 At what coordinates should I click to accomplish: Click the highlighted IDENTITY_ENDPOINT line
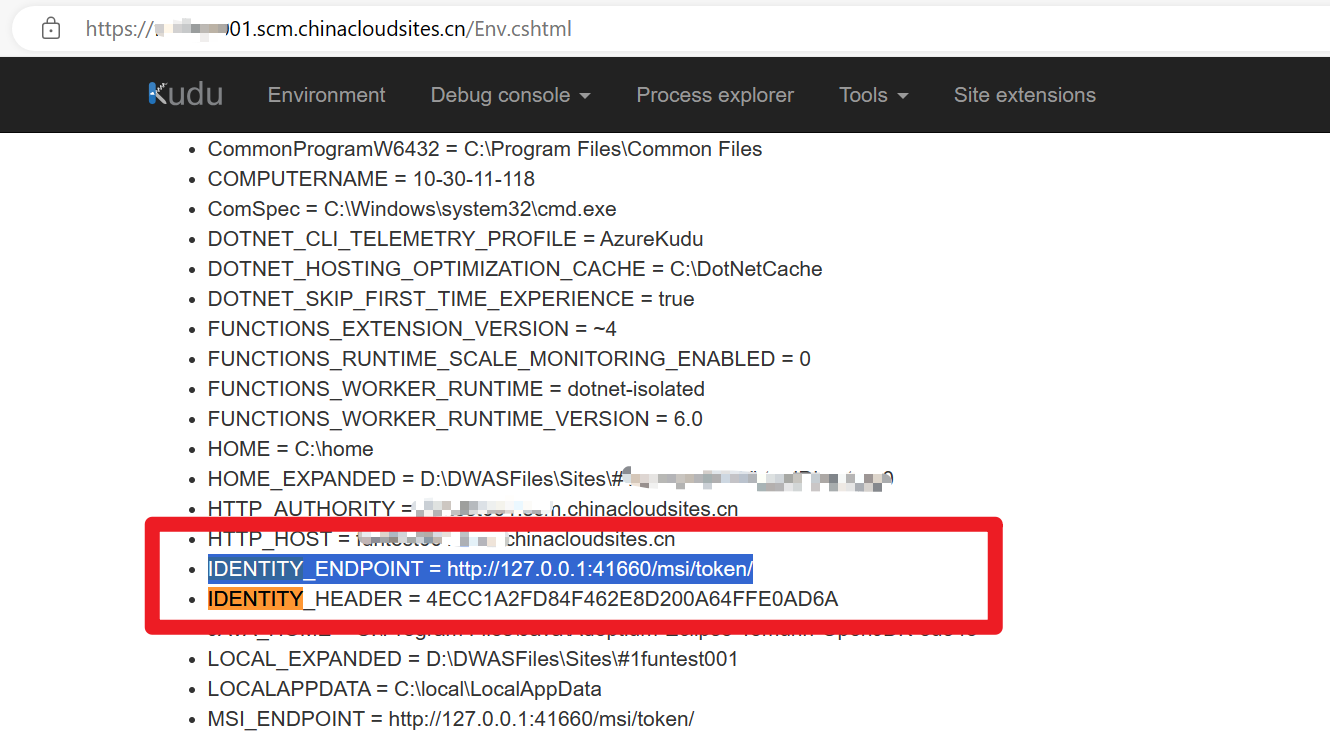pos(480,569)
